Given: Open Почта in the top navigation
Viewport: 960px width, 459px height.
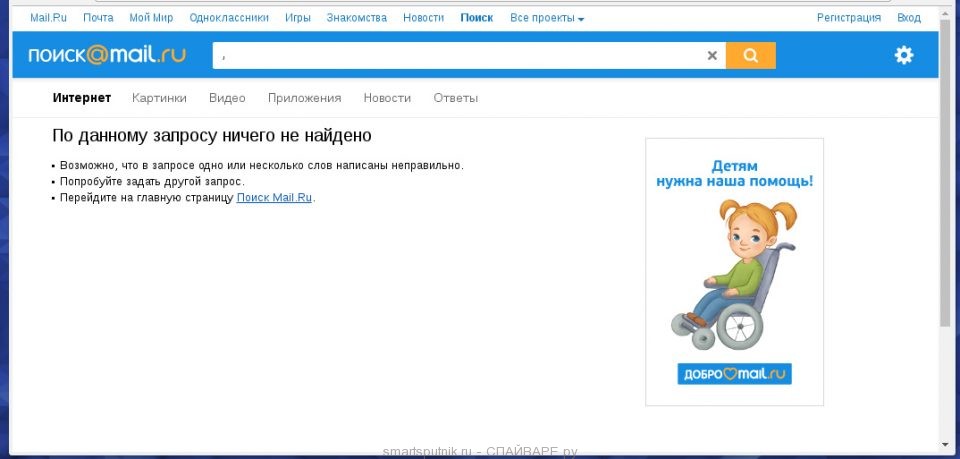Looking at the screenshot, I should 98,18.
